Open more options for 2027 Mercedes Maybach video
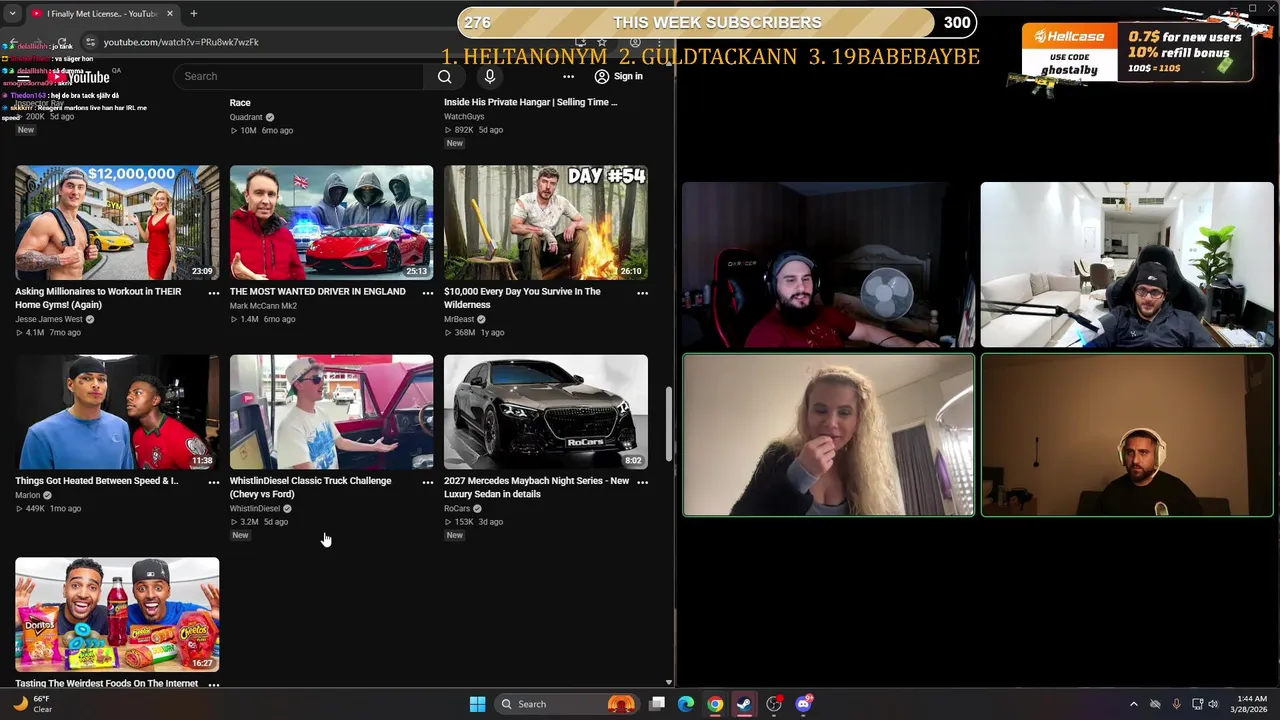This screenshot has height=720, width=1280. click(642, 482)
